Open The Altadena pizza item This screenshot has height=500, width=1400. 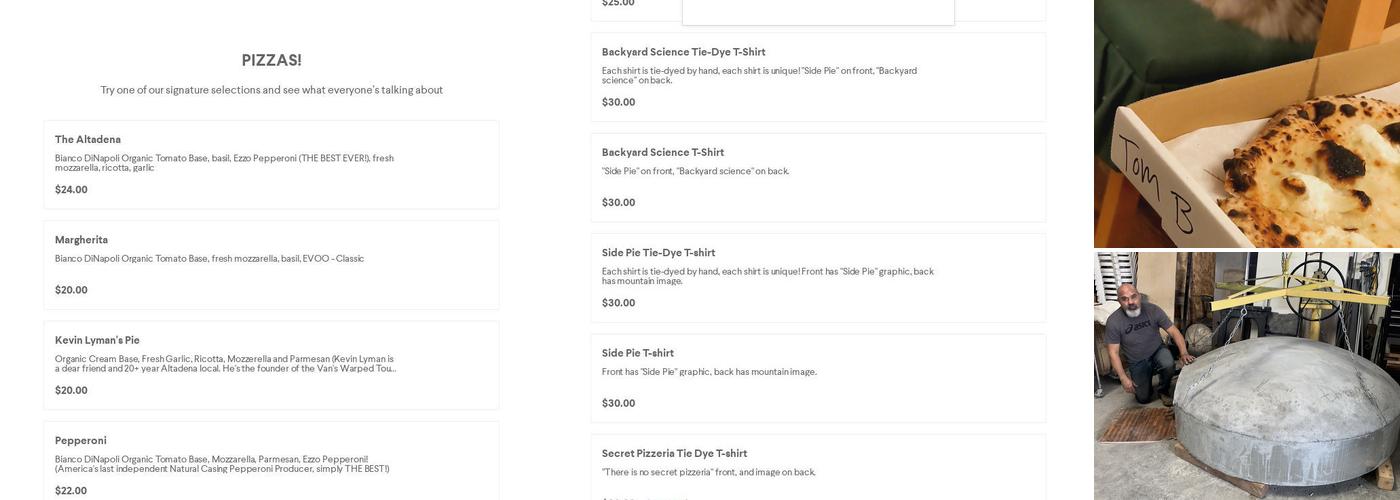coord(88,139)
